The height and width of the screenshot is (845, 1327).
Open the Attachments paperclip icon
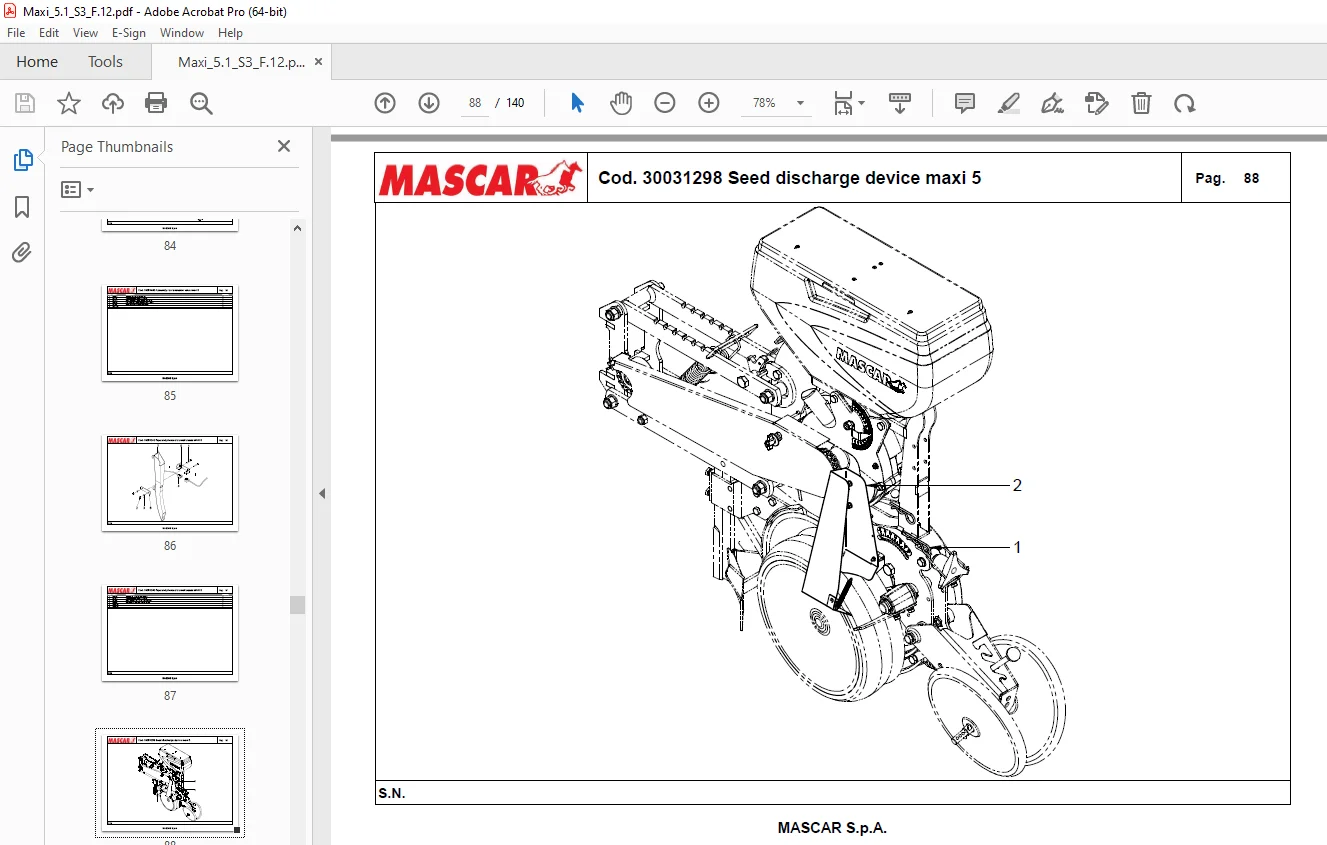(x=22, y=252)
